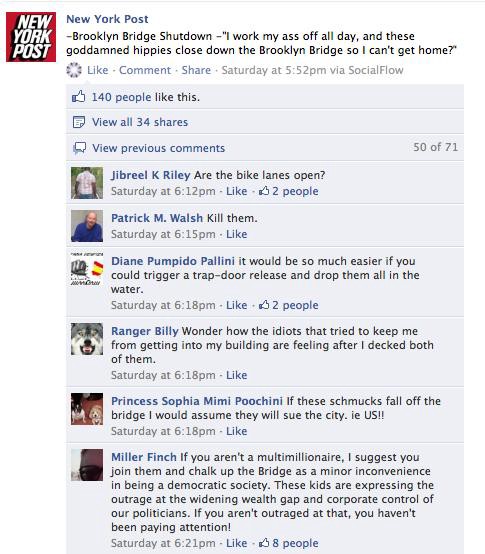The height and width of the screenshot is (554, 485).
Task: Expand View previous comments
Action: (x=159, y=148)
